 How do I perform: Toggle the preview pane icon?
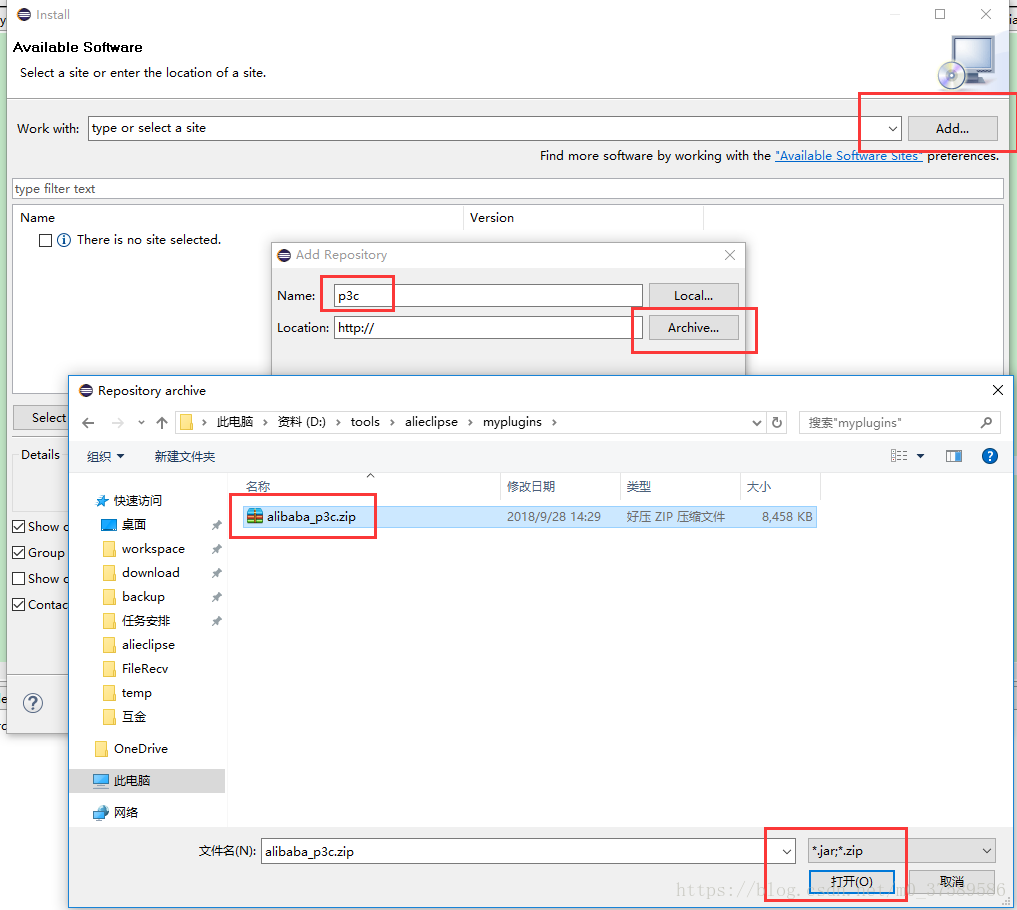tap(954, 456)
